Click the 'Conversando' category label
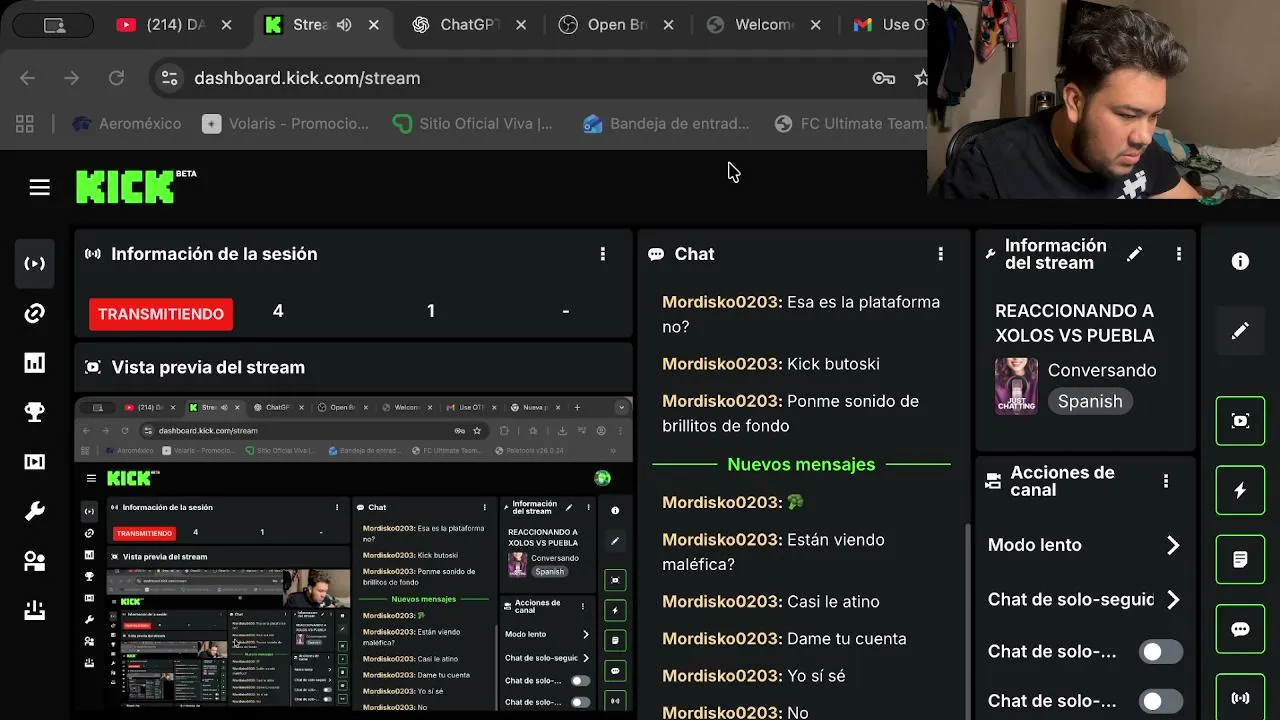Image resolution: width=1280 pixels, height=720 pixels. pyautogui.click(x=1102, y=370)
